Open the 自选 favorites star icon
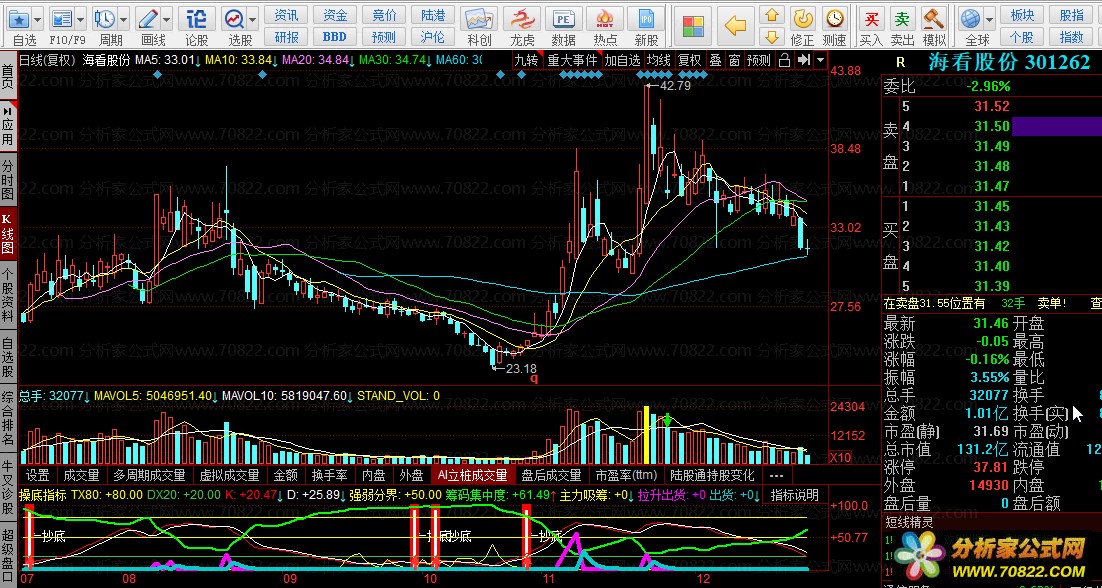Viewport: 1102px width, 588px height. [19, 19]
